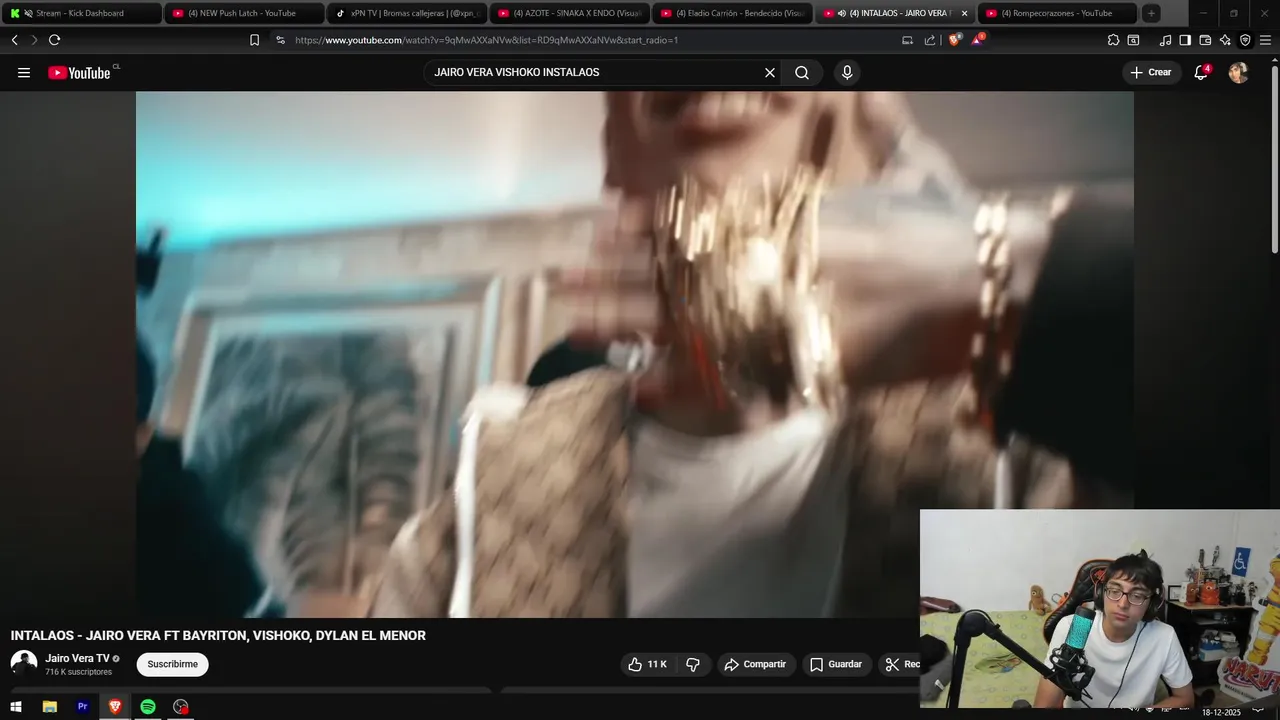The height and width of the screenshot is (720, 1280).
Task: Switch to the Stream - Kick Dashboard tab
Action: [x=80, y=13]
